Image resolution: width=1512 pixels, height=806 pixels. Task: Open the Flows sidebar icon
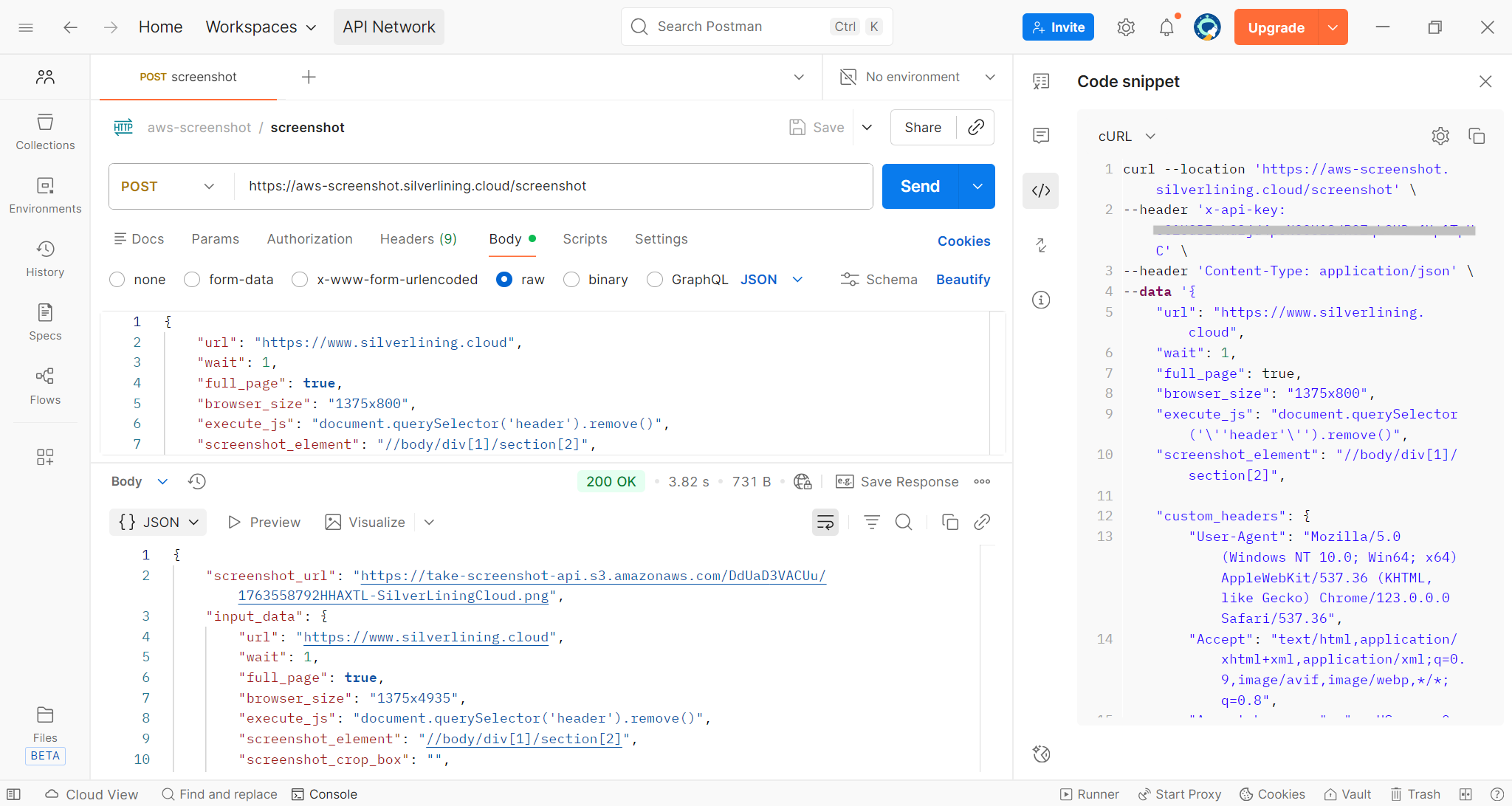45,386
